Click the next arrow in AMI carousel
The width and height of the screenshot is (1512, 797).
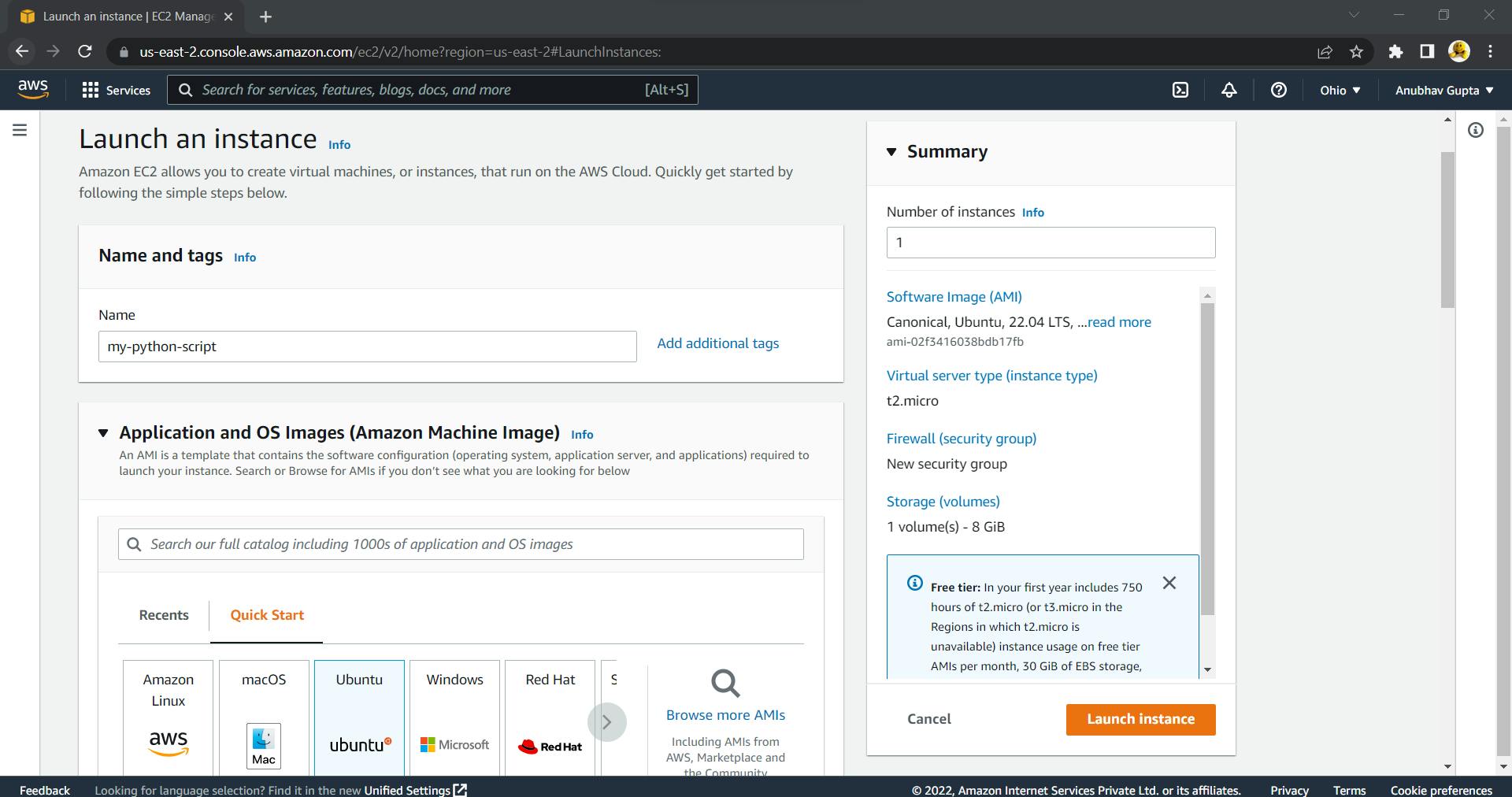[606, 722]
